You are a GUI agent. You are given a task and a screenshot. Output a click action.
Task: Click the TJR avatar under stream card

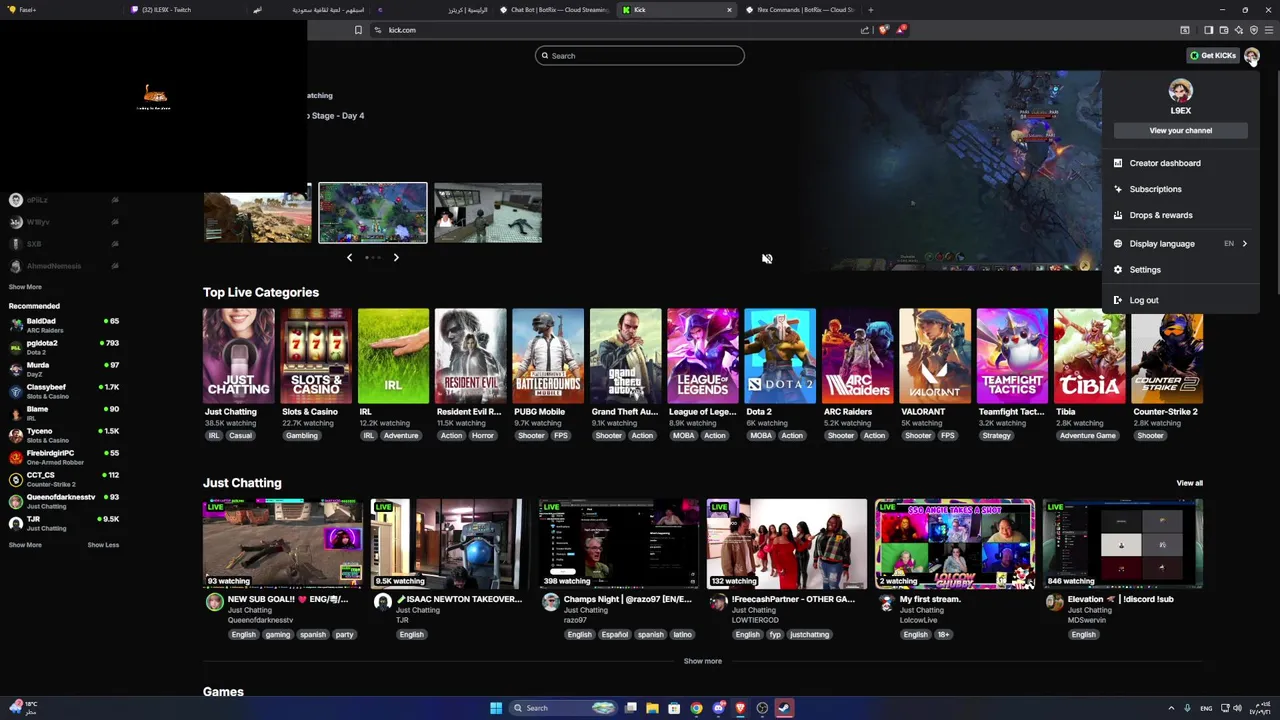[x=382, y=601]
